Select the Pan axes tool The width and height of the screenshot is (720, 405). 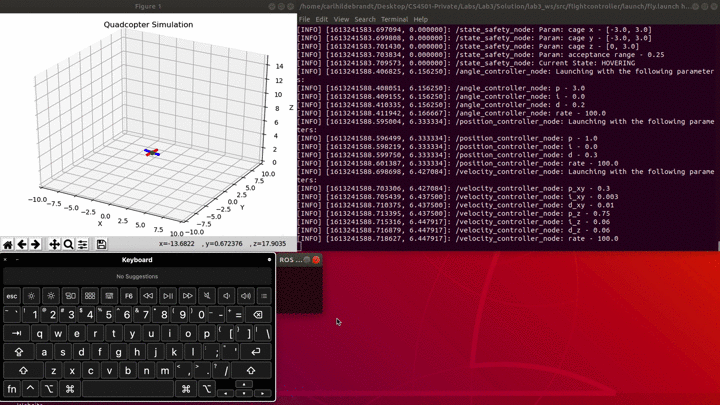tap(54, 244)
